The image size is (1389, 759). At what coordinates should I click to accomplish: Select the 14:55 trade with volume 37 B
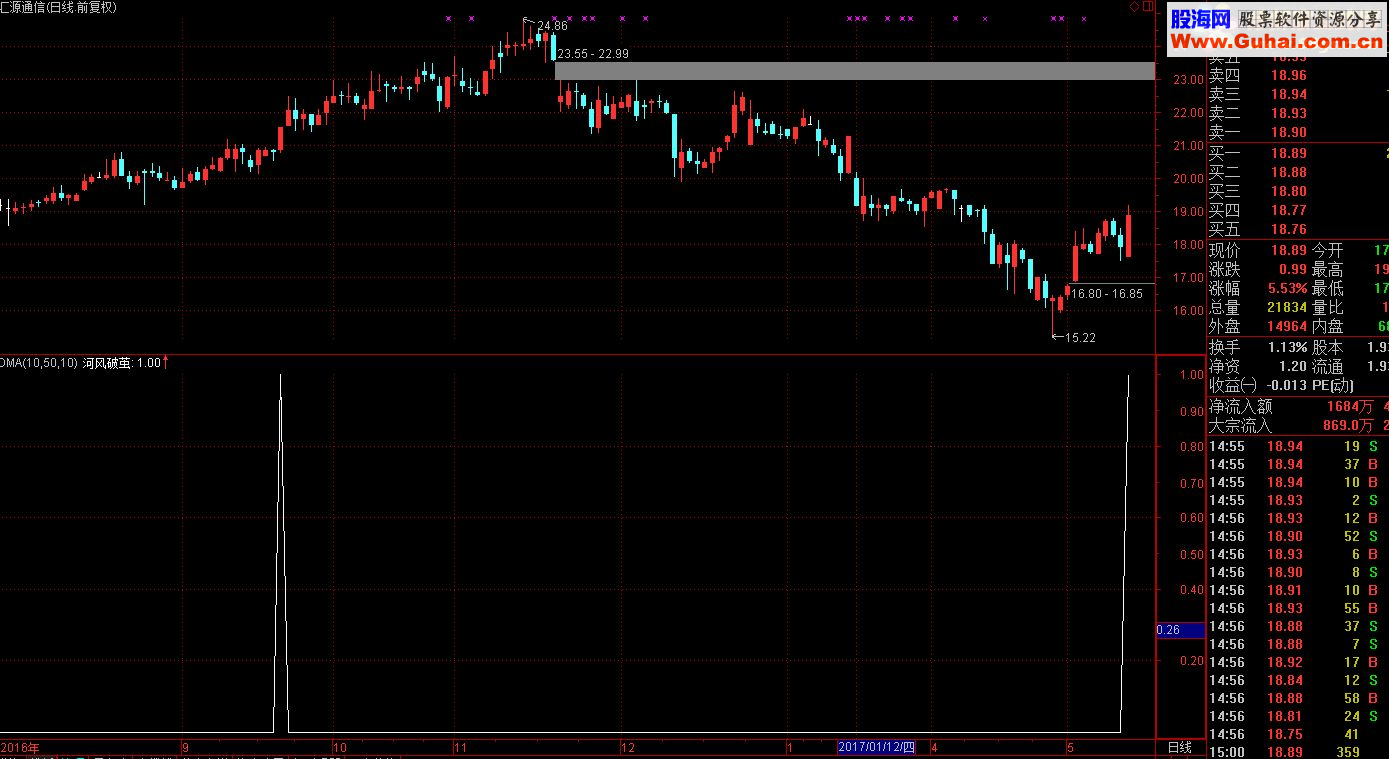(1298, 464)
